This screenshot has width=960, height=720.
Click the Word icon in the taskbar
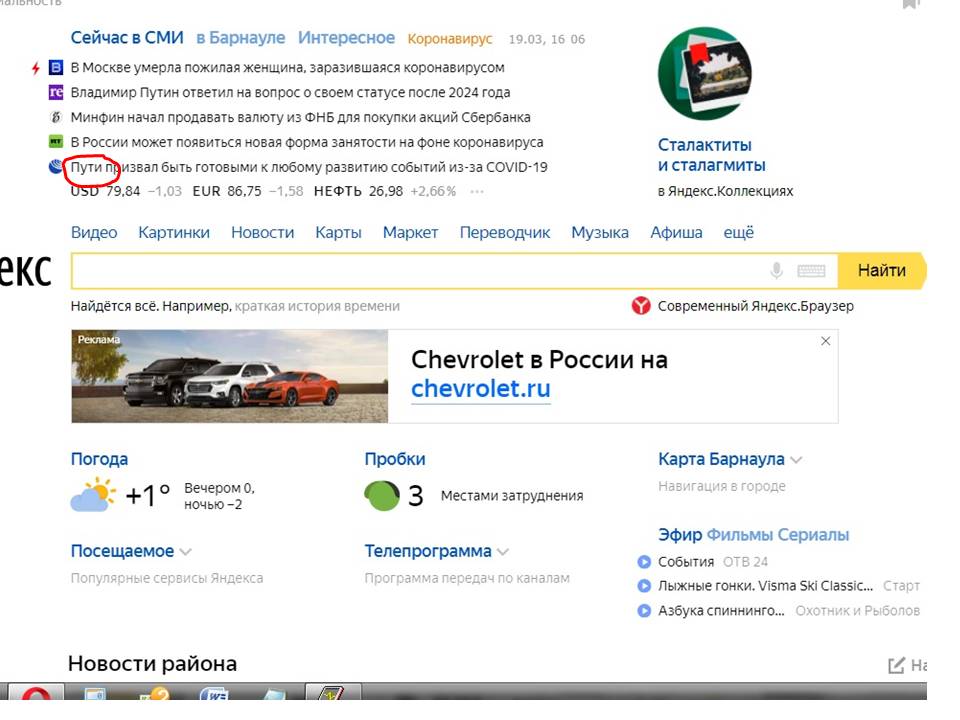point(216,693)
